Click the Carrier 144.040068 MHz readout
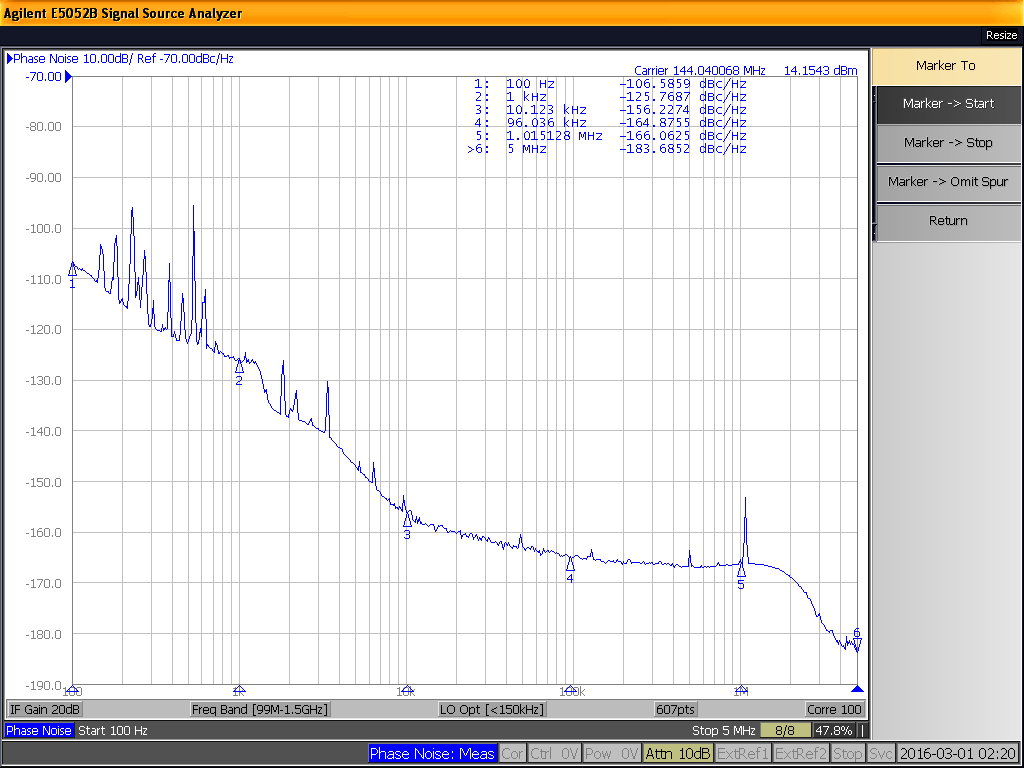The width and height of the screenshot is (1024, 768). (x=699, y=71)
